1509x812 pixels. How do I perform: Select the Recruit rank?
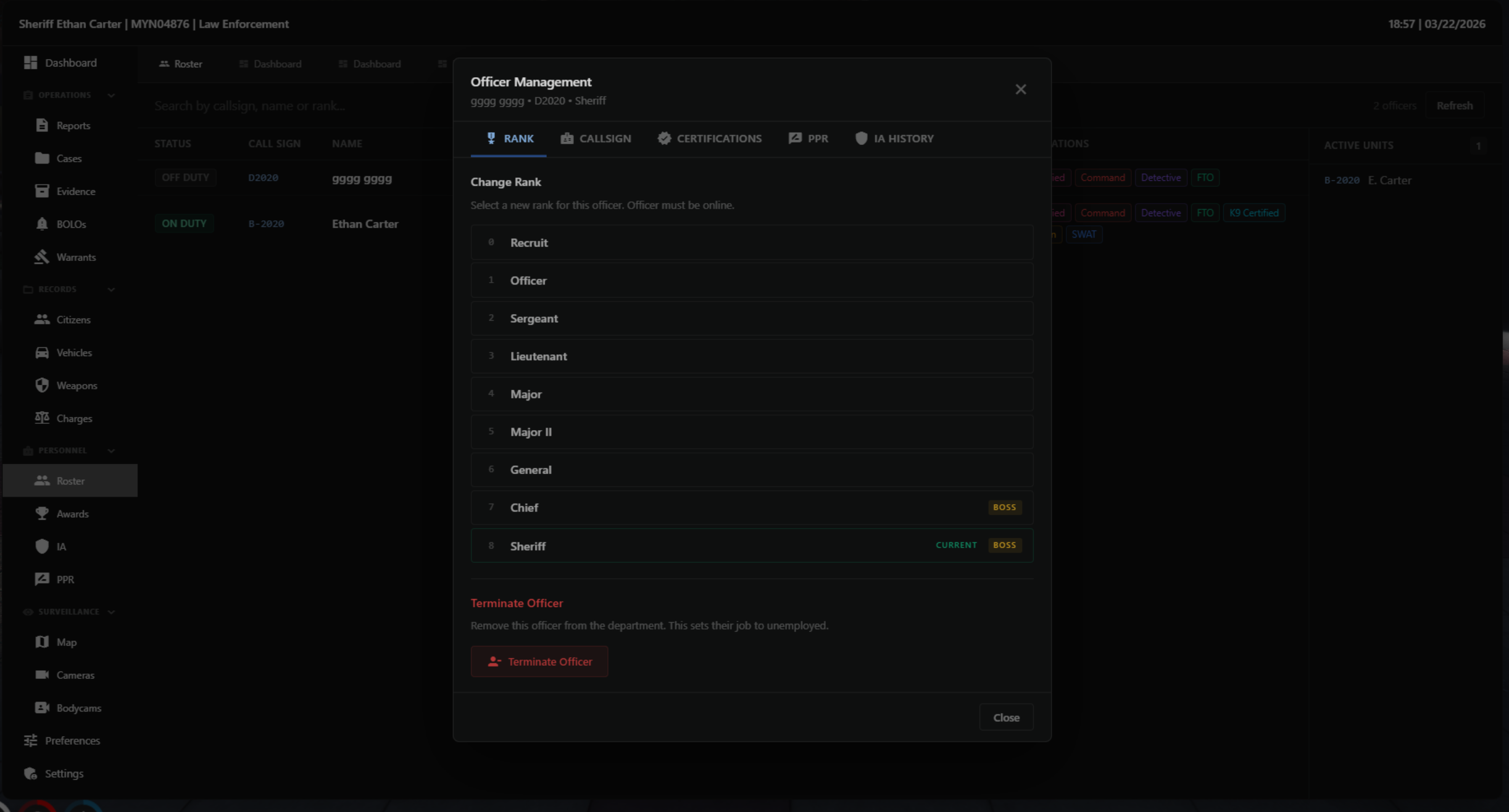752,242
